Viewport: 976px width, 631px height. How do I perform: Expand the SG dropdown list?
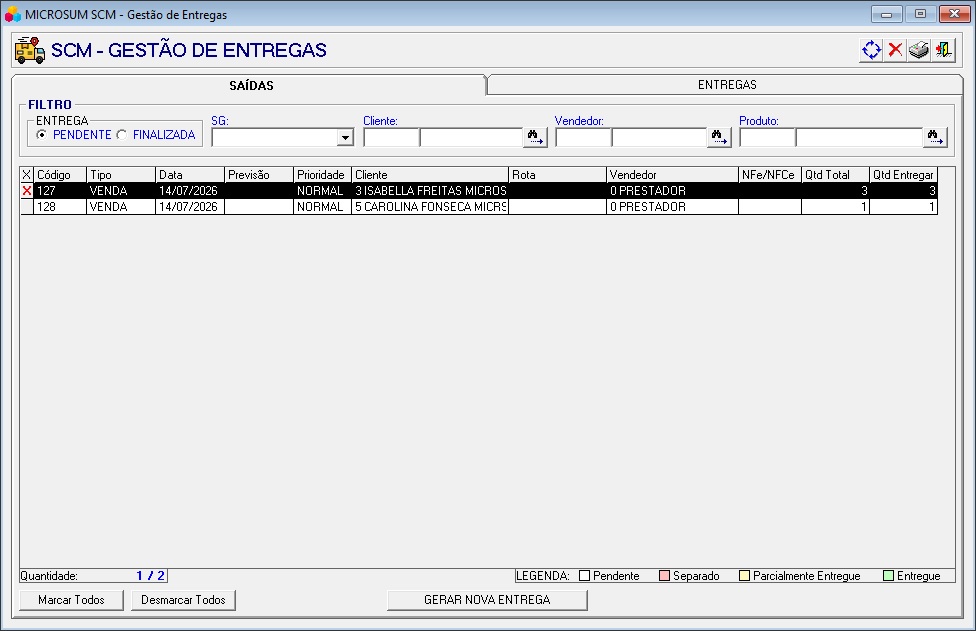point(345,138)
